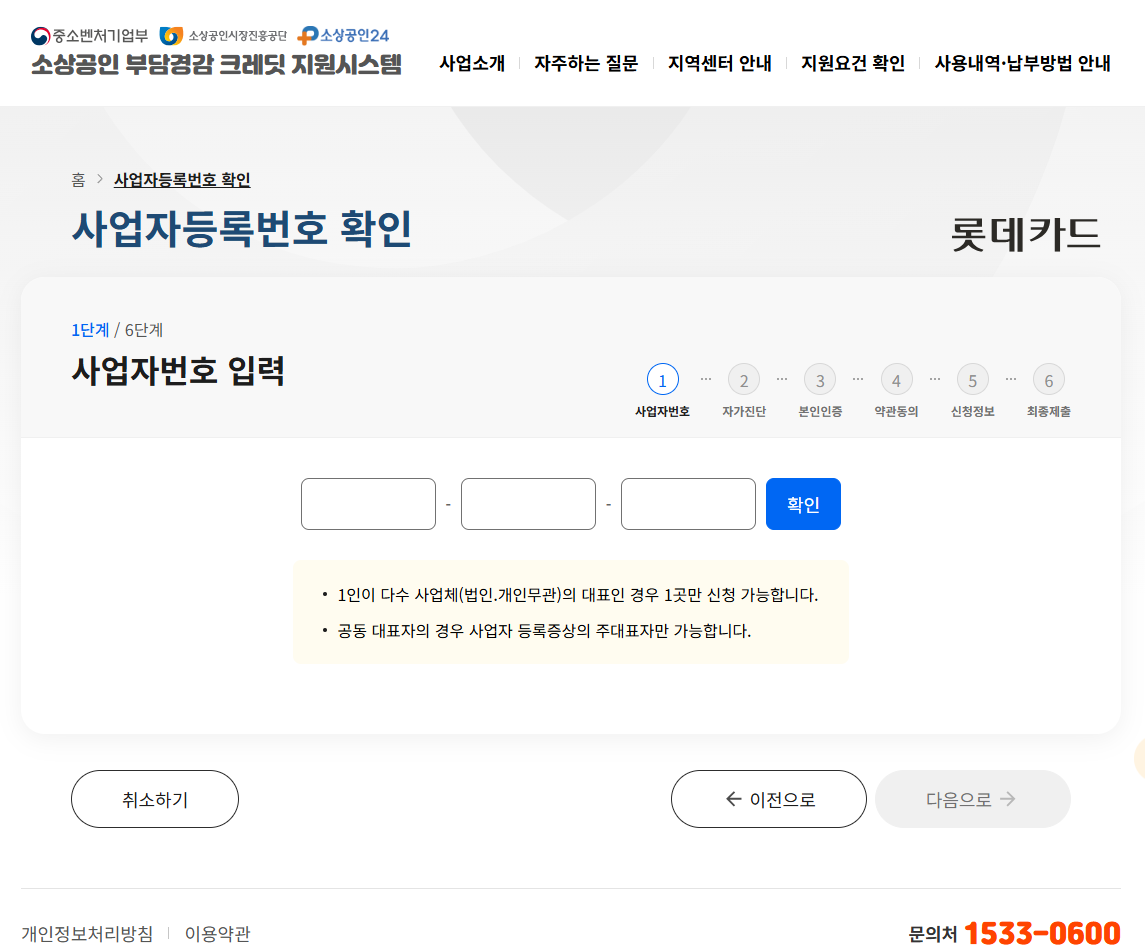Click the 소상공인시장진흥공단 logo

tap(223, 36)
